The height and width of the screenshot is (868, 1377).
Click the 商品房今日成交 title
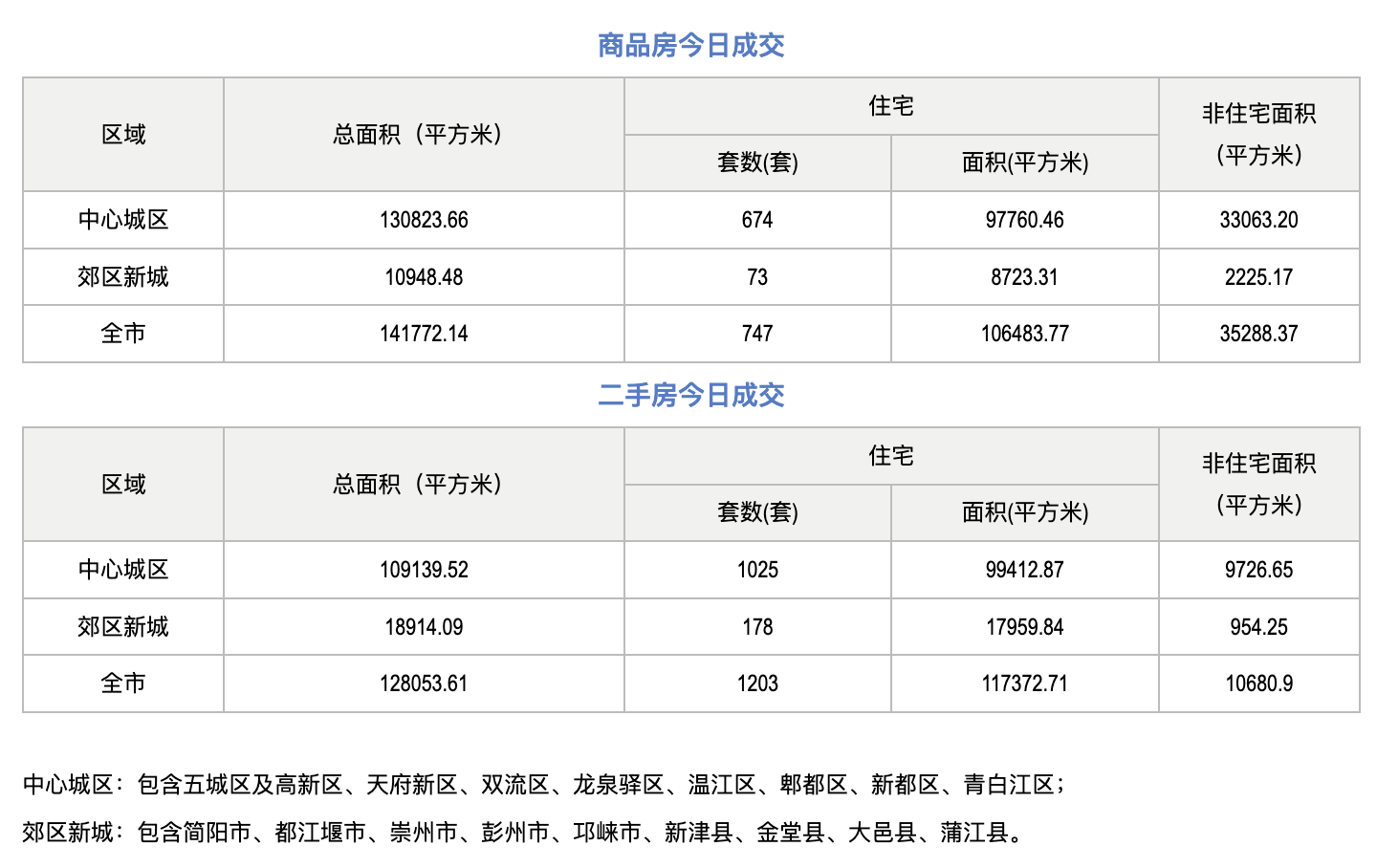pyautogui.click(x=690, y=45)
